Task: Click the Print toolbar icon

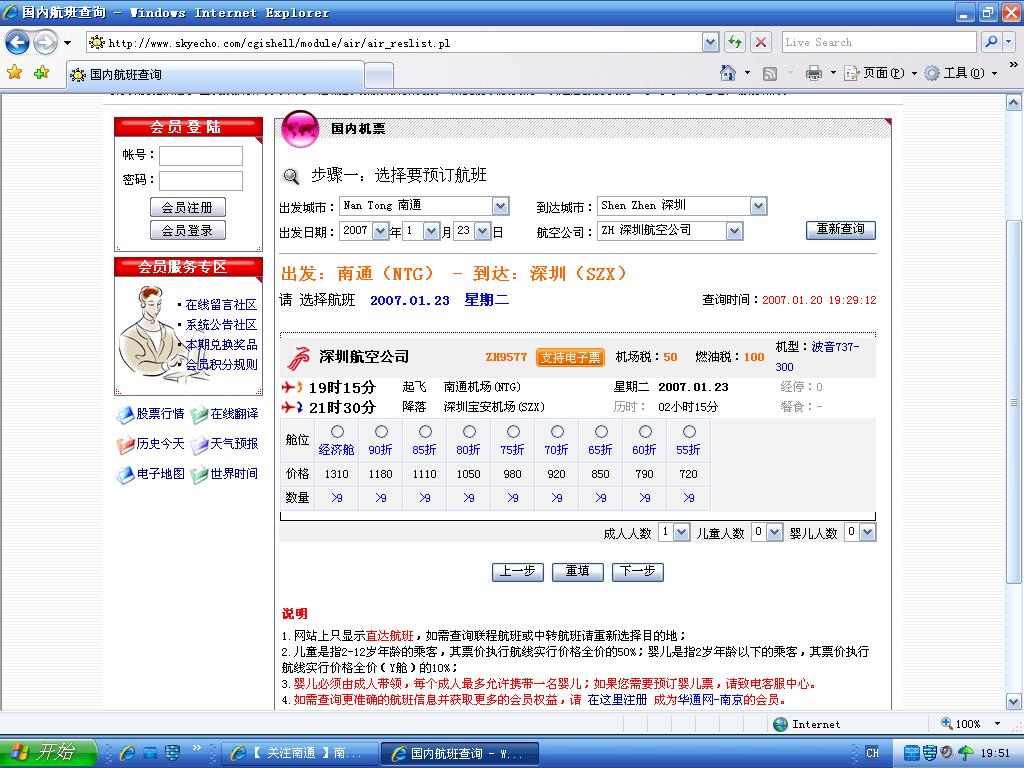Action: tap(814, 73)
